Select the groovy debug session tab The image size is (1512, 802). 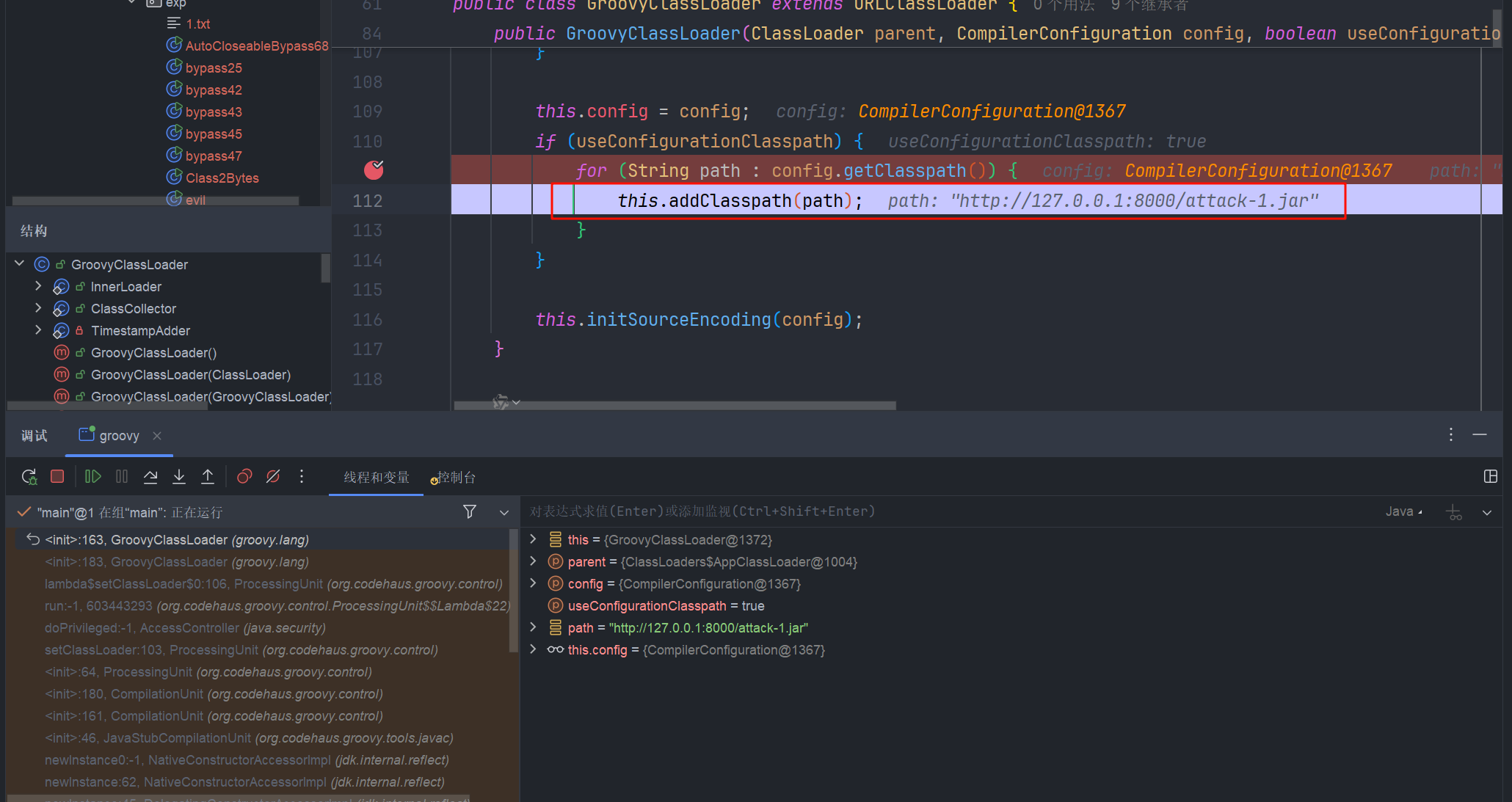pos(117,436)
